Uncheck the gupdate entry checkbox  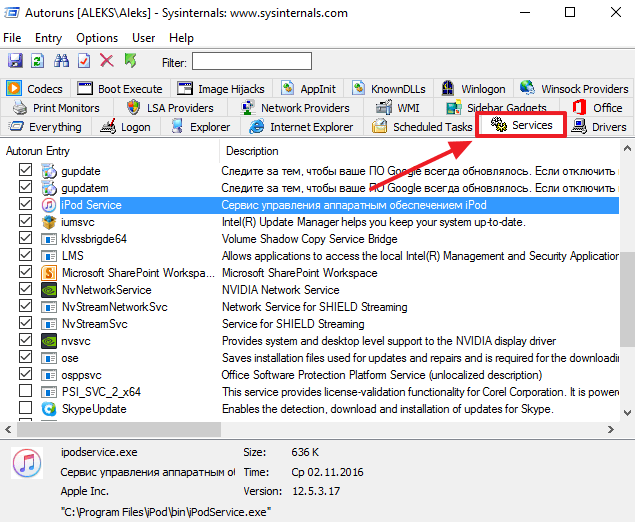pos(26,171)
